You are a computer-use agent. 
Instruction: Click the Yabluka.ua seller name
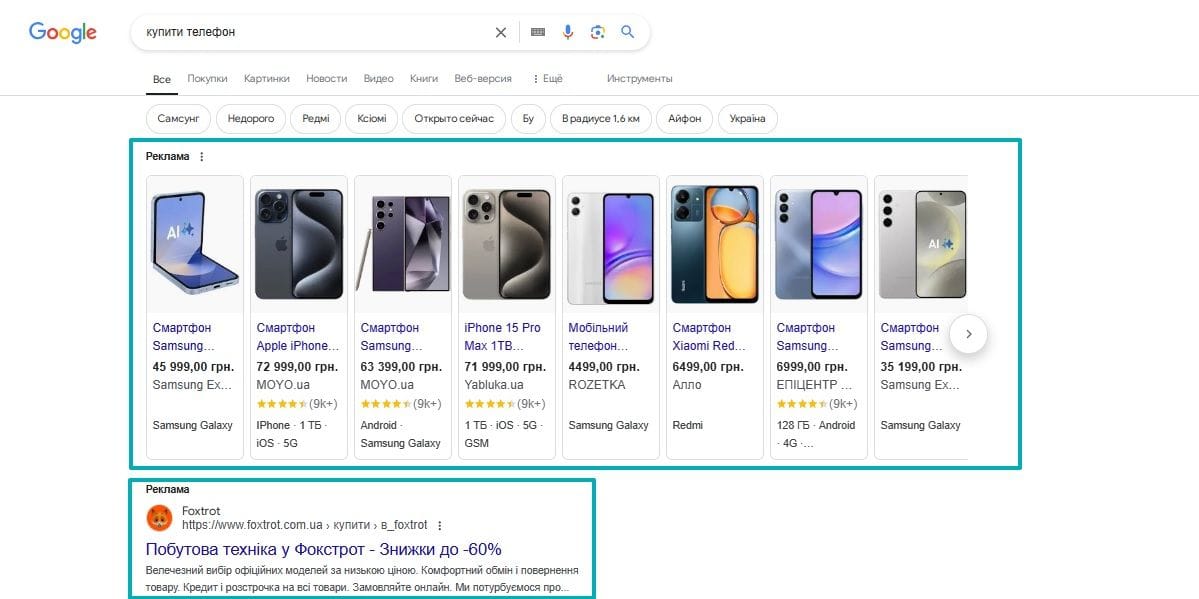coord(494,385)
